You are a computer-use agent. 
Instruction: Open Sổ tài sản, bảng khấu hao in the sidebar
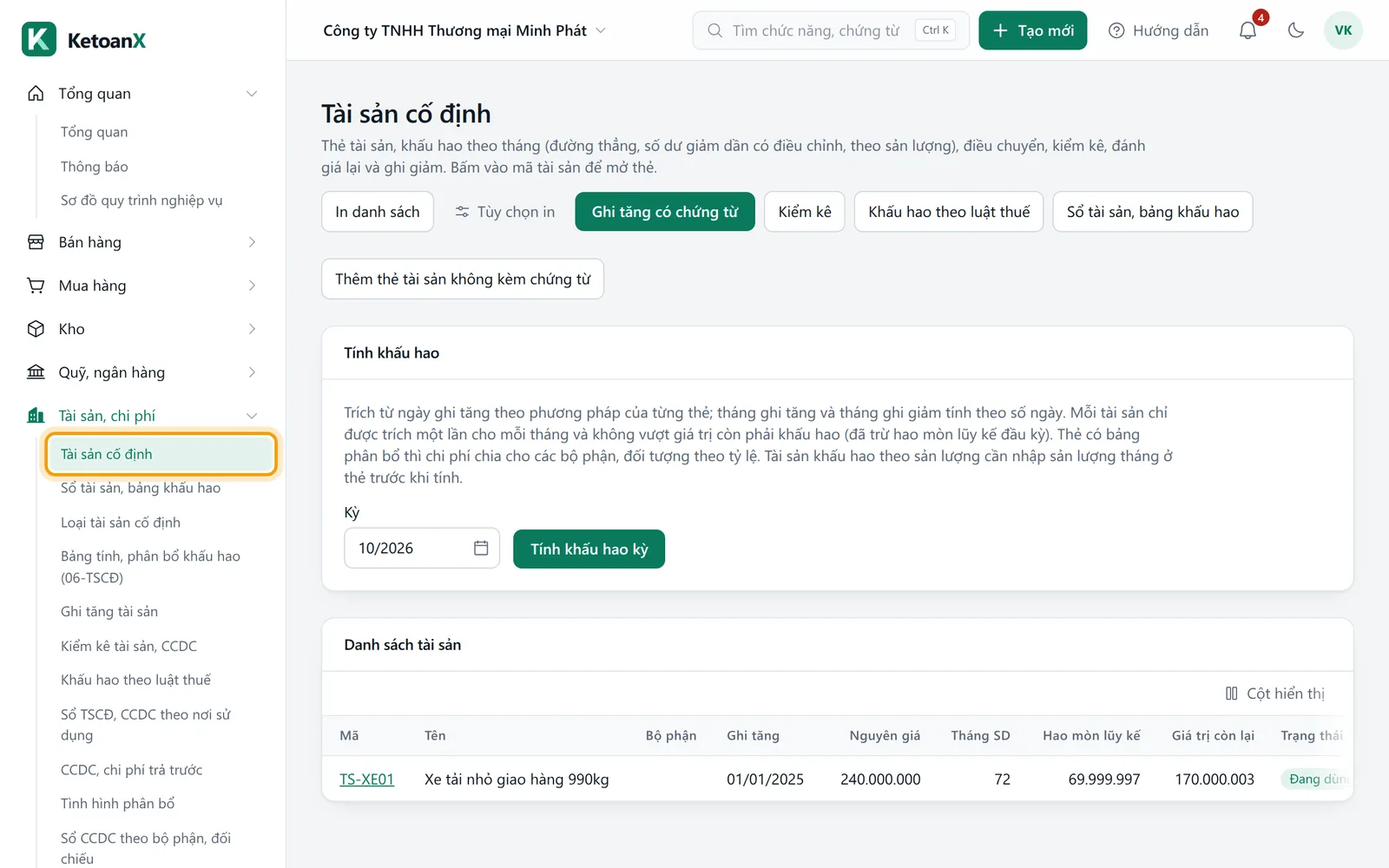tap(141, 488)
